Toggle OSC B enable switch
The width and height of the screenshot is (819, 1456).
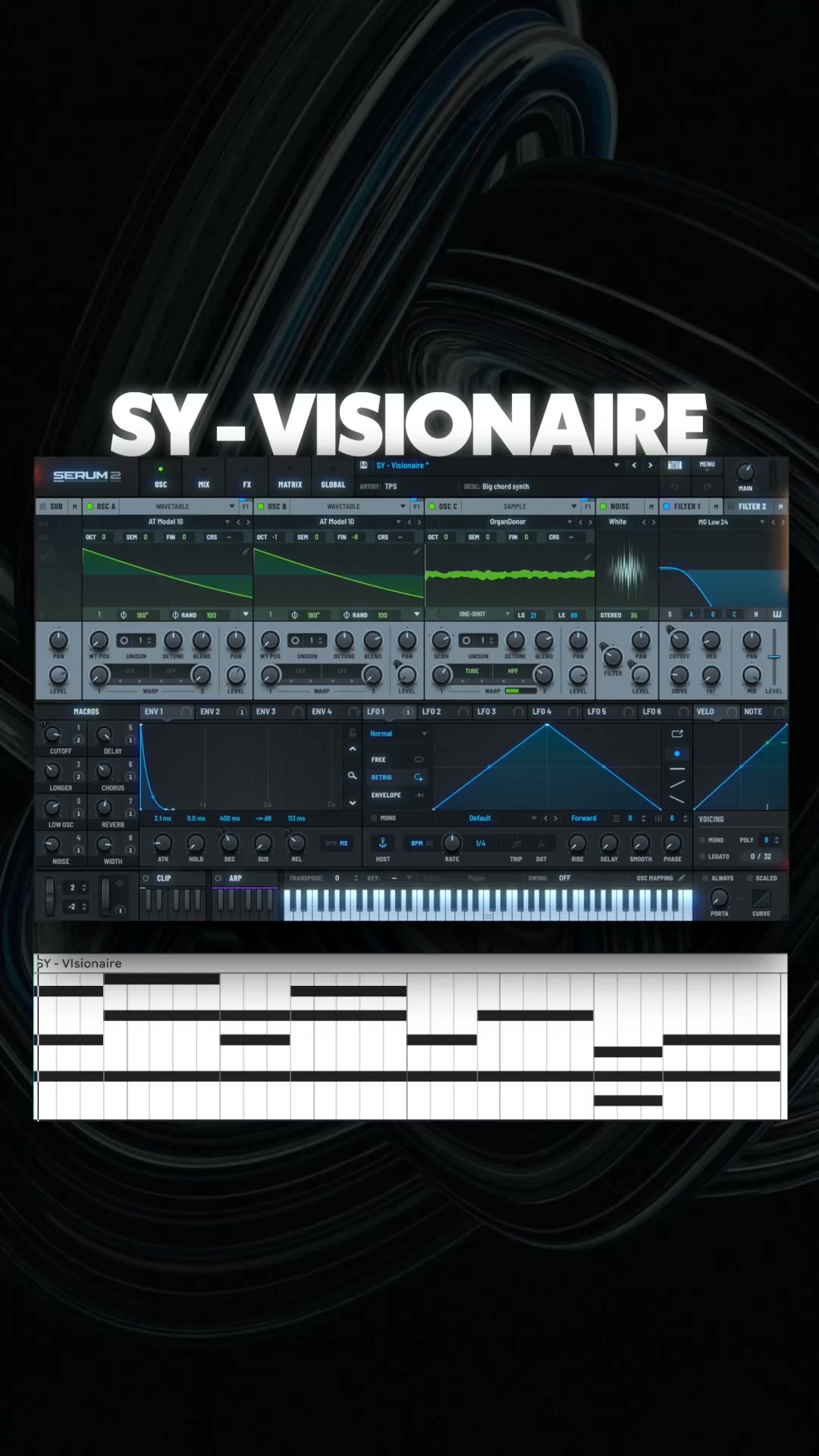click(x=260, y=507)
